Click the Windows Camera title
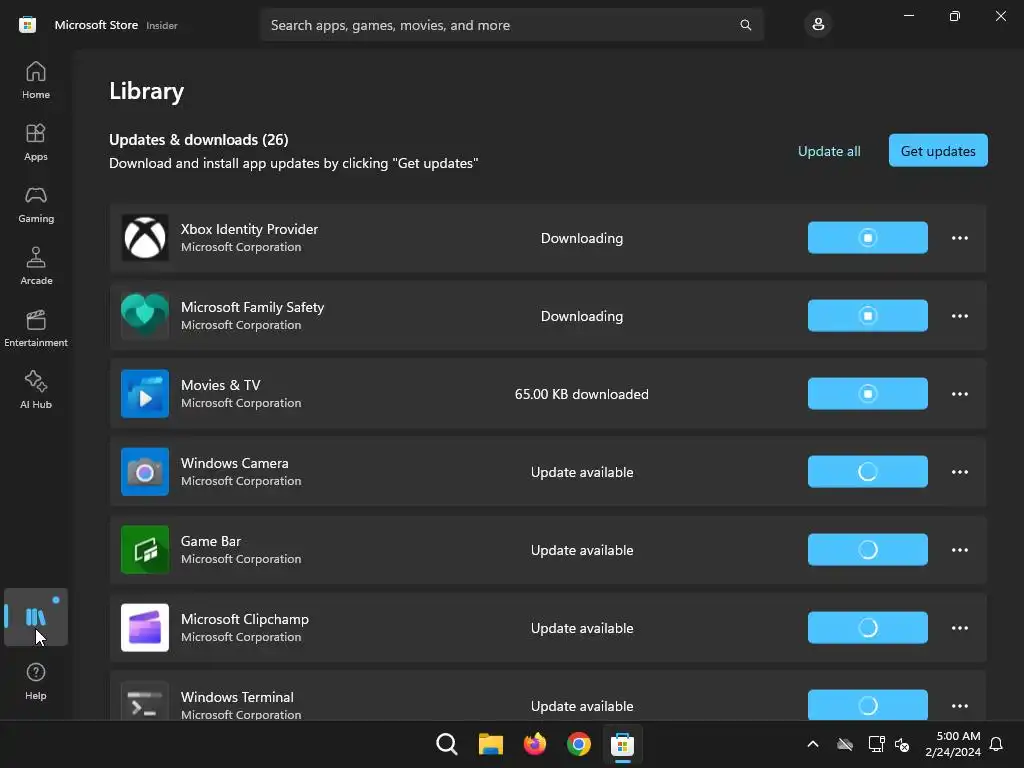This screenshot has height=768, width=1024. point(234,463)
